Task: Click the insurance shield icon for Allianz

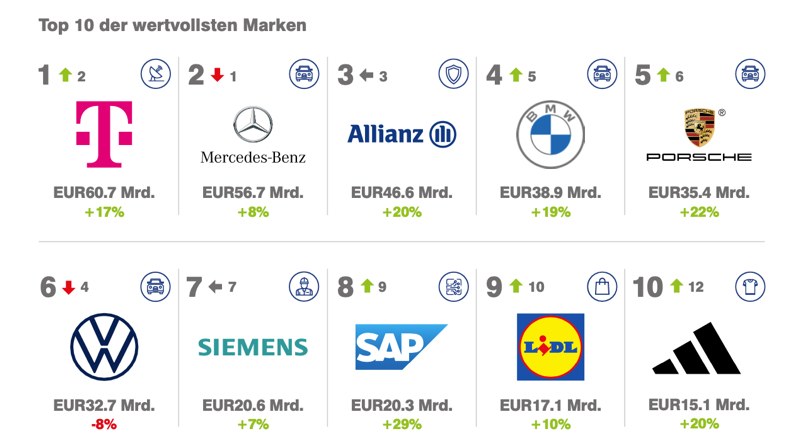Action: 453,74
